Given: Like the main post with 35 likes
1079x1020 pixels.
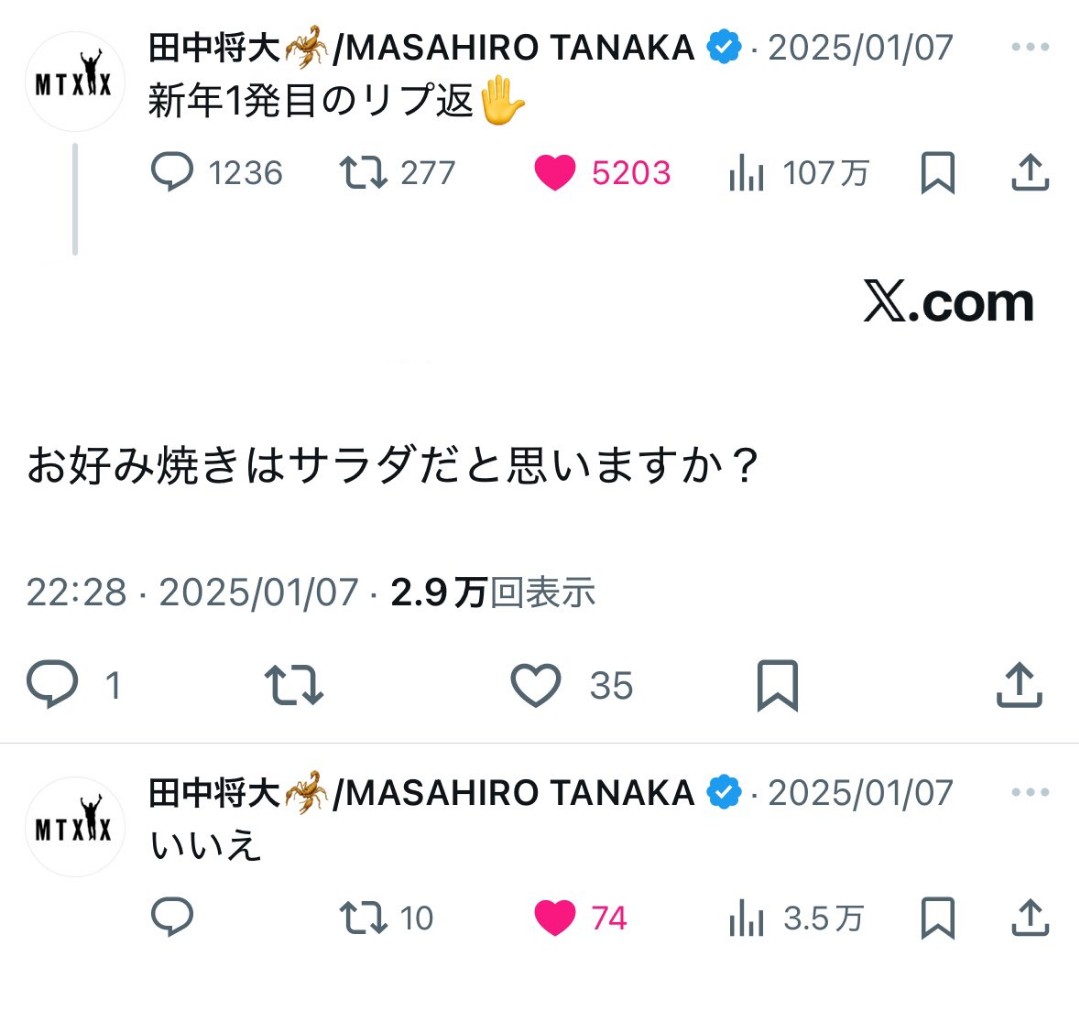Looking at the screenshot, I should (x=536, y=685).
